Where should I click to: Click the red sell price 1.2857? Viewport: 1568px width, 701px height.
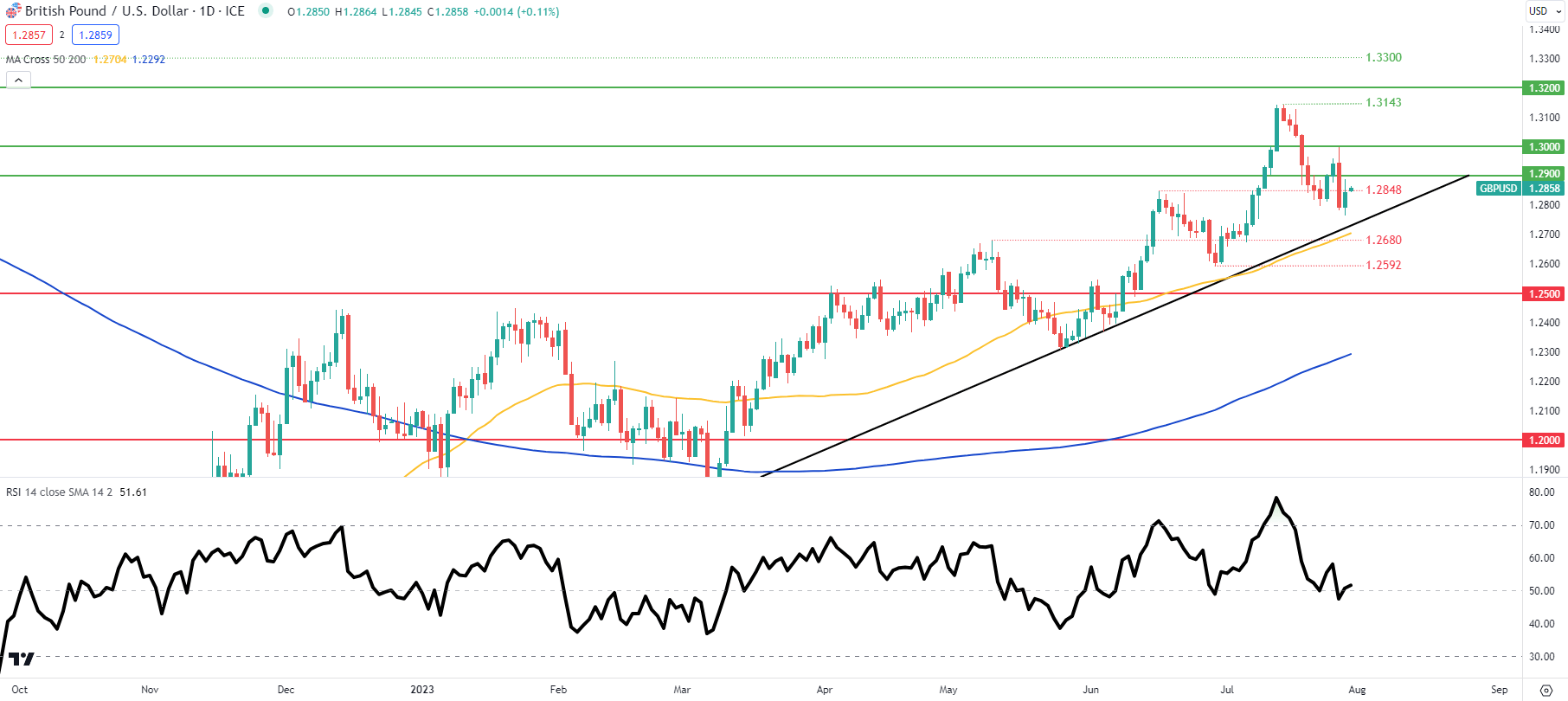[x=29, y=35]
